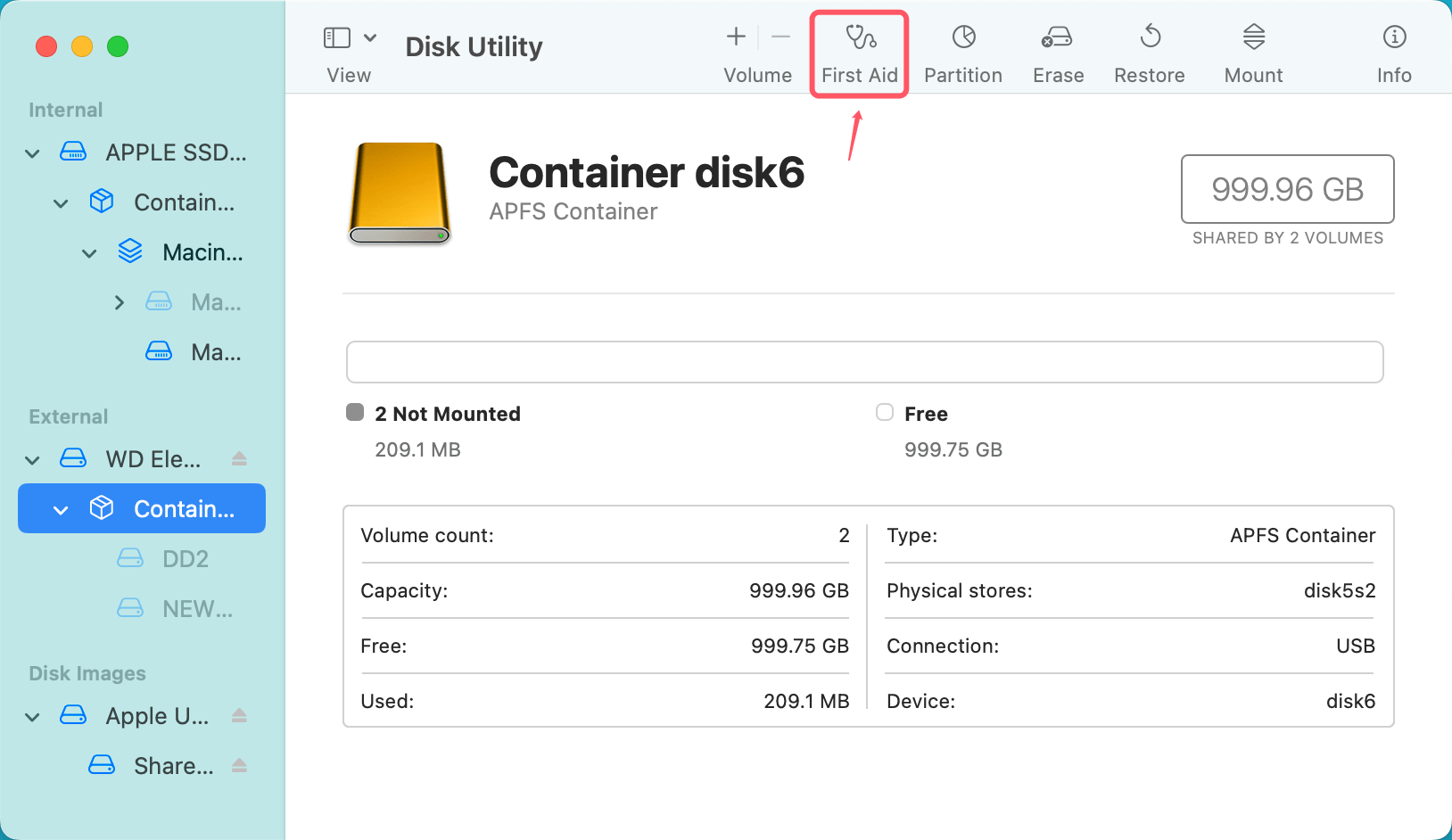This screenshot has height=840, width=1452.
Task: Click the storage usage capacity bar
Action: pyautogui.click(x=864, y=362)
